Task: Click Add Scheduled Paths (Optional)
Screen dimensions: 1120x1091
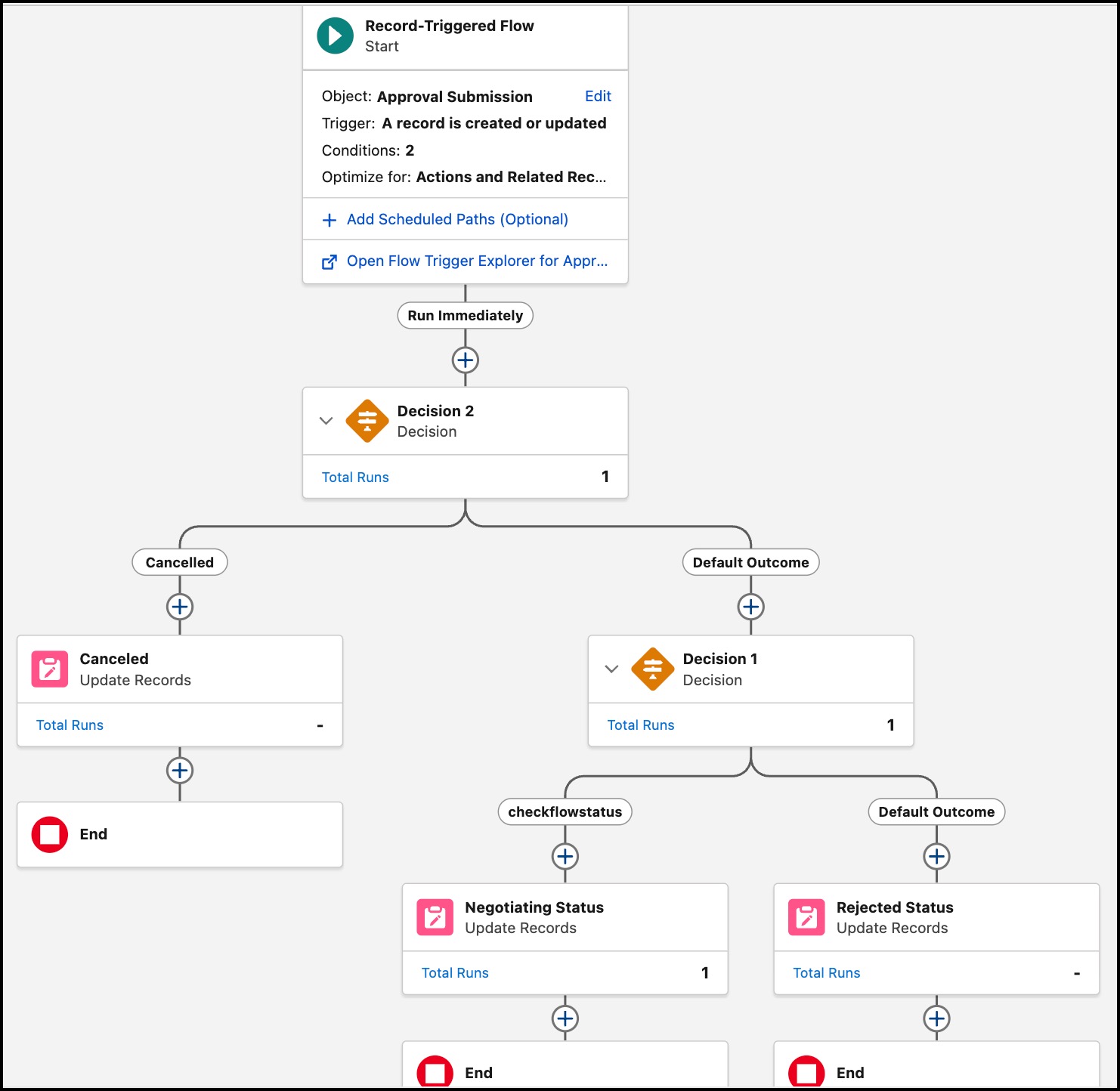Action: coord(457,219)
